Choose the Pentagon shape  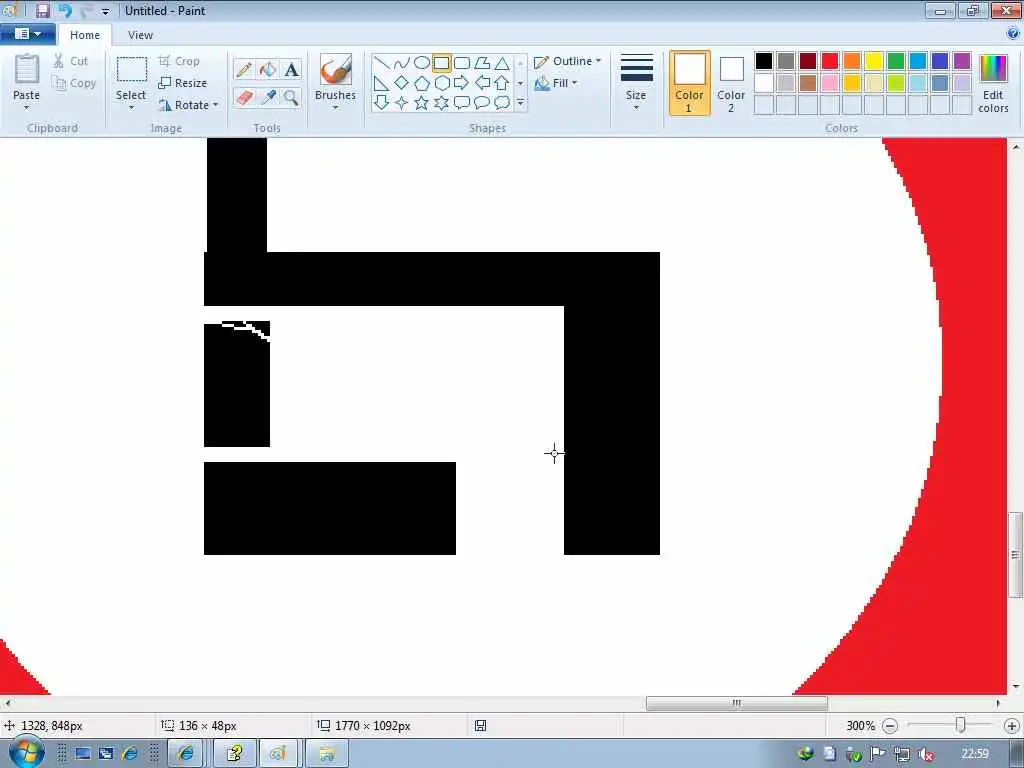(x=422, y=83)
